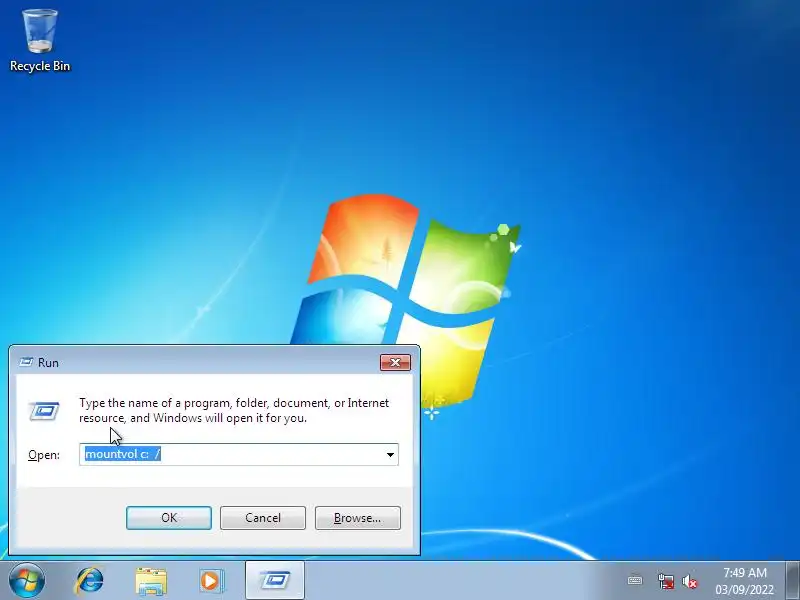Click the Run icon in dialog title bar

click(26, 362)
